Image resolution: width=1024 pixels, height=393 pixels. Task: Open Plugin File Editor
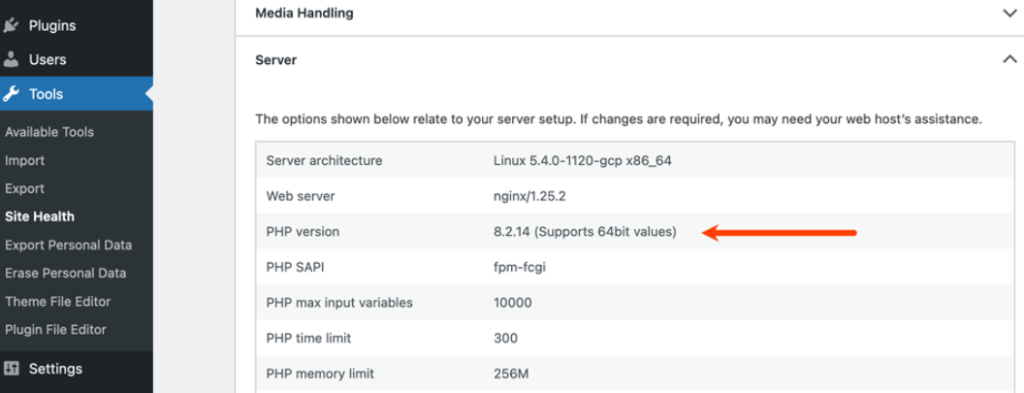56,330
